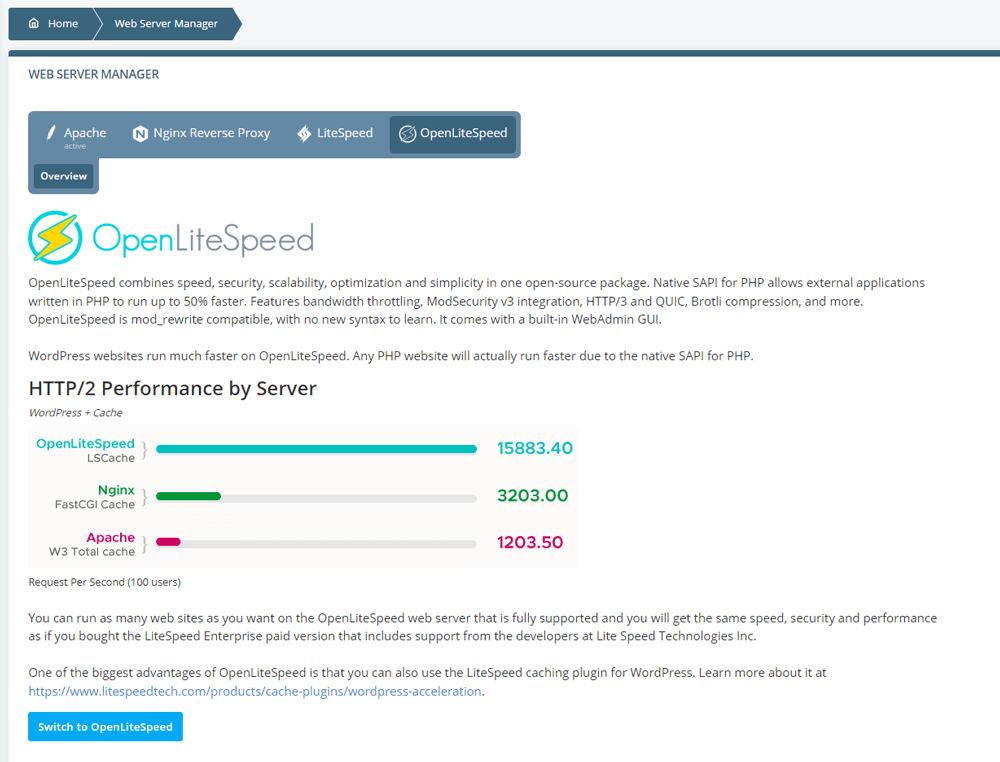Switch to the Apache tab

click(x=76, y=135)
